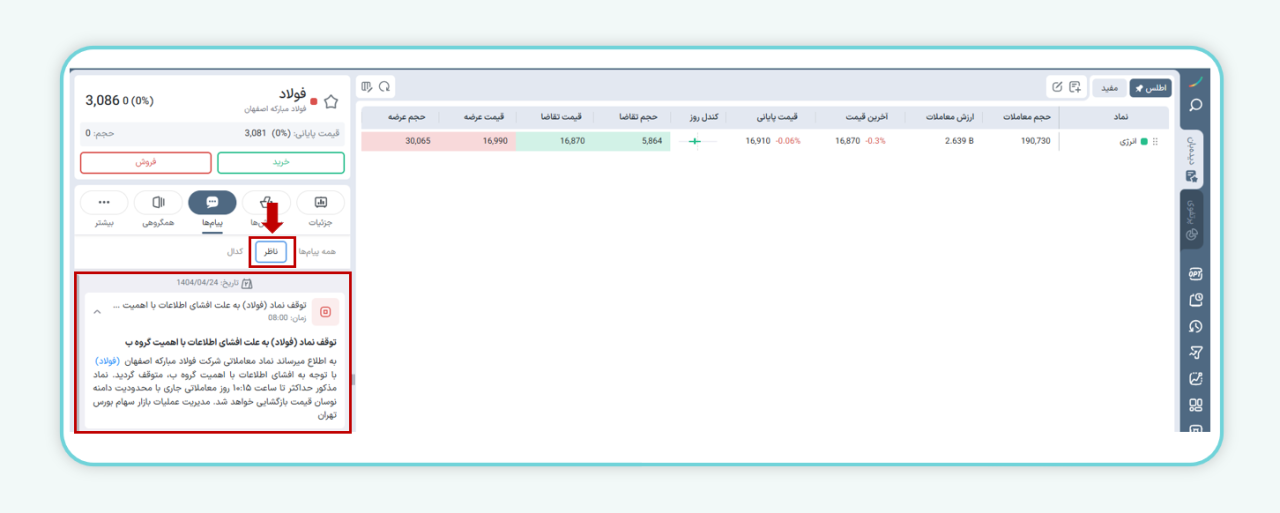Click the chart icon in sidebar
The height and width of the screenshot is (513, 1280).
coord(1194,379)
